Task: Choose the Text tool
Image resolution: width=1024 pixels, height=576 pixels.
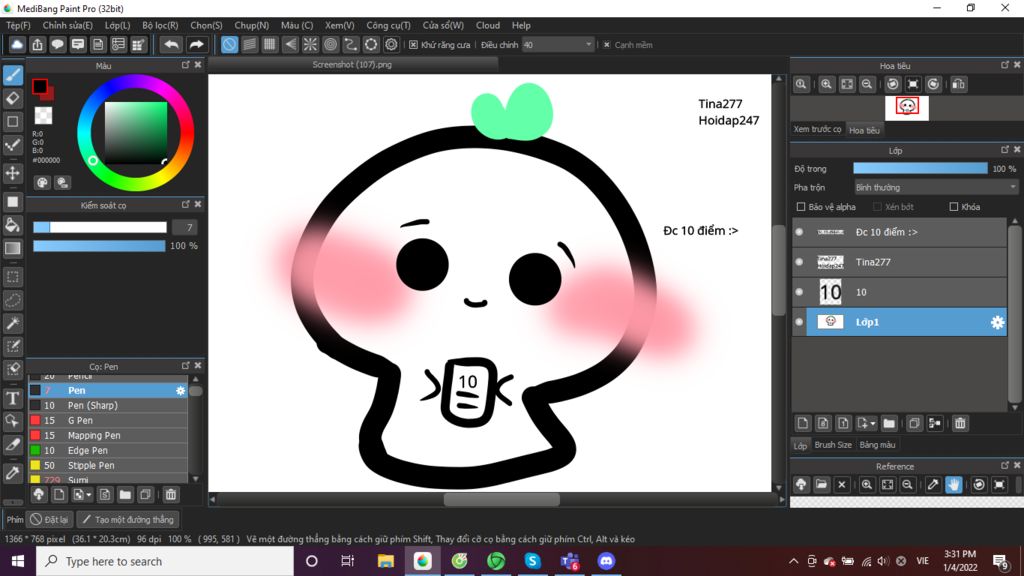Action: click(x=13, y=398)
